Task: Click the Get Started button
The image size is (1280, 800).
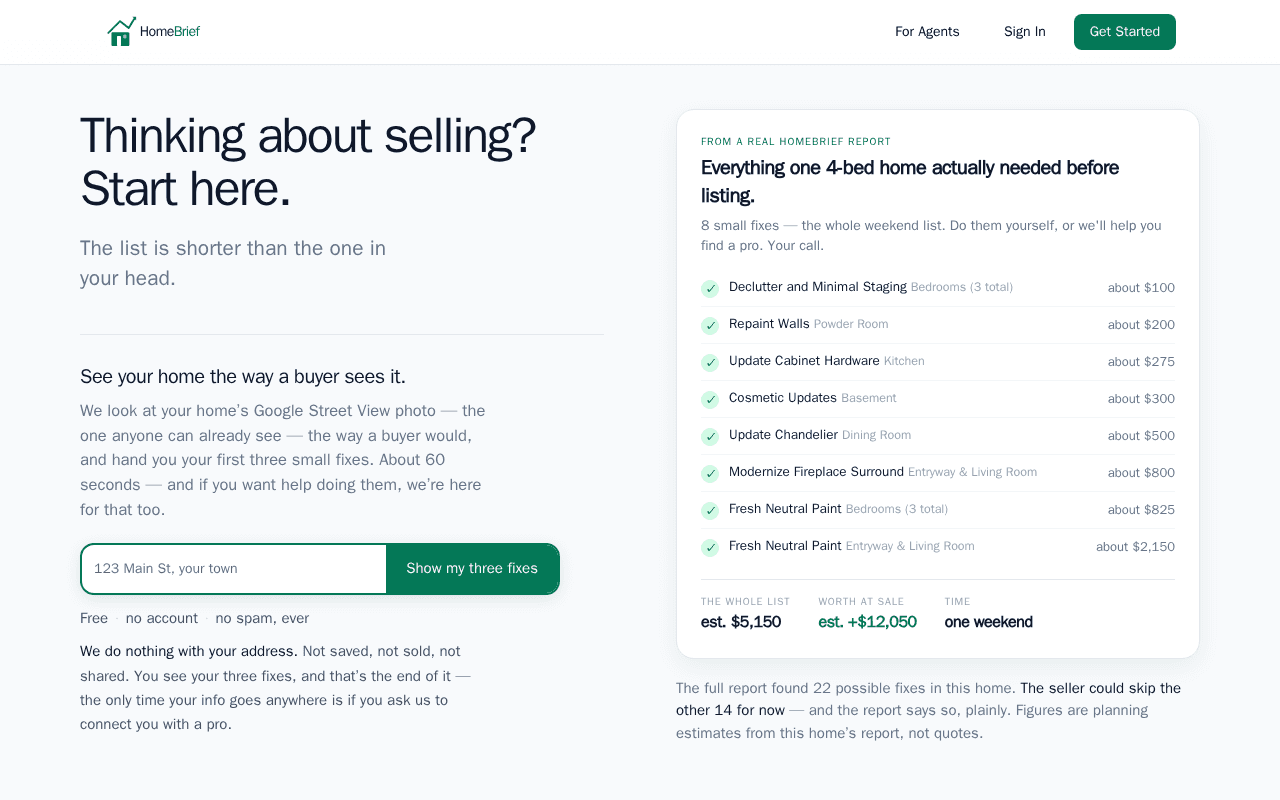Action: [1125, 32]
